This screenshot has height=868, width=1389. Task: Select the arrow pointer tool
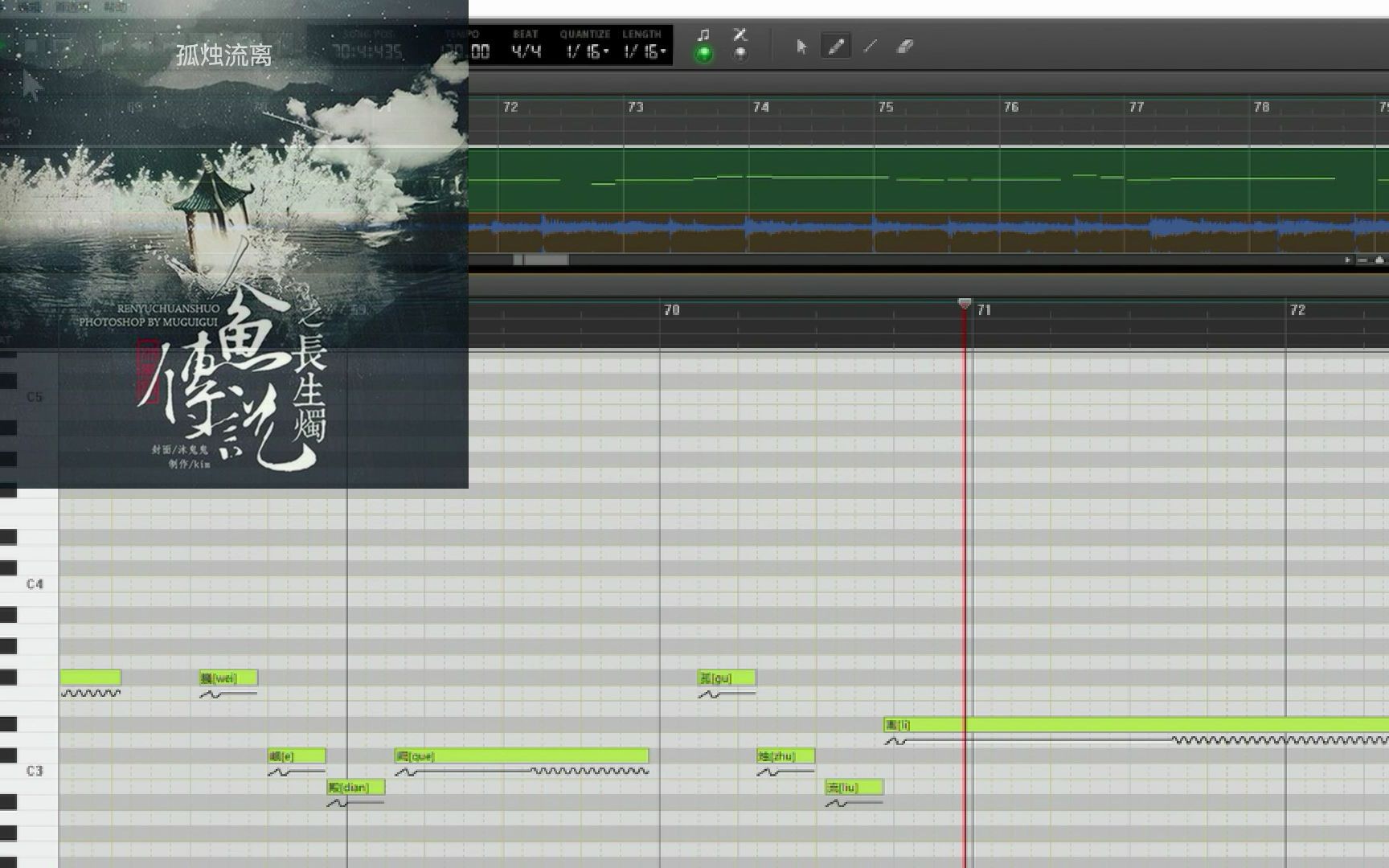(801, 47)
